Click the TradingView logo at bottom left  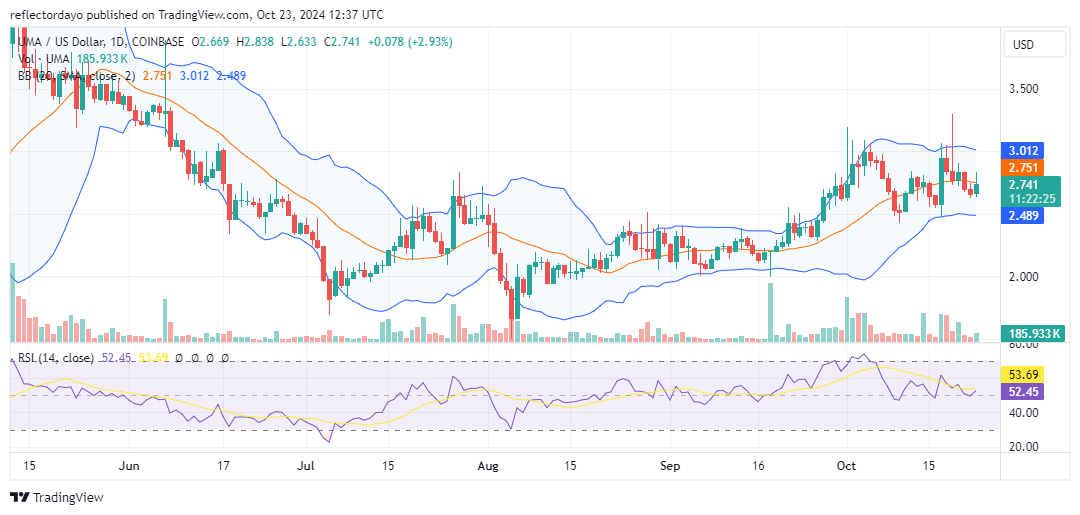56,497
